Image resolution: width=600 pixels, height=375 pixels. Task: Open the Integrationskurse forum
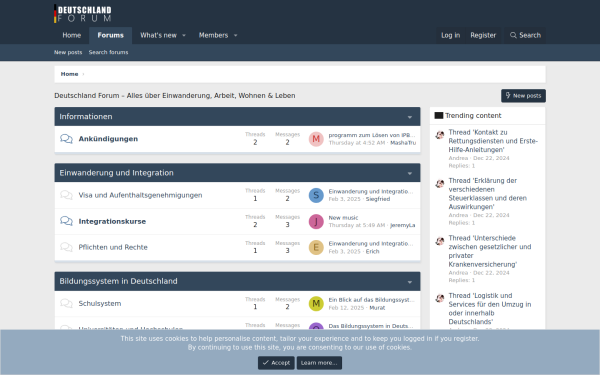tap(112, 221)
